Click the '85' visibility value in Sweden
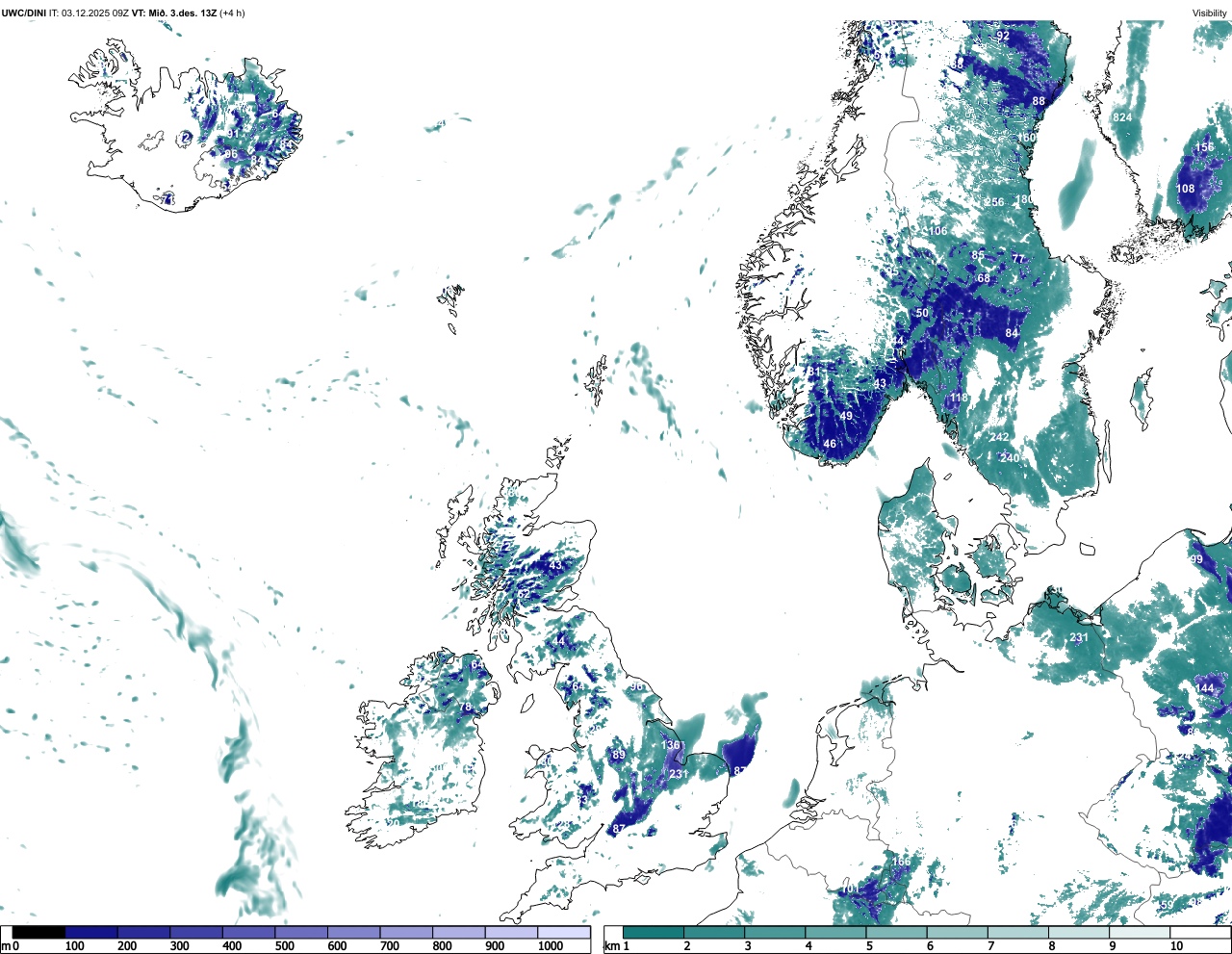 (x=978, y=256)
